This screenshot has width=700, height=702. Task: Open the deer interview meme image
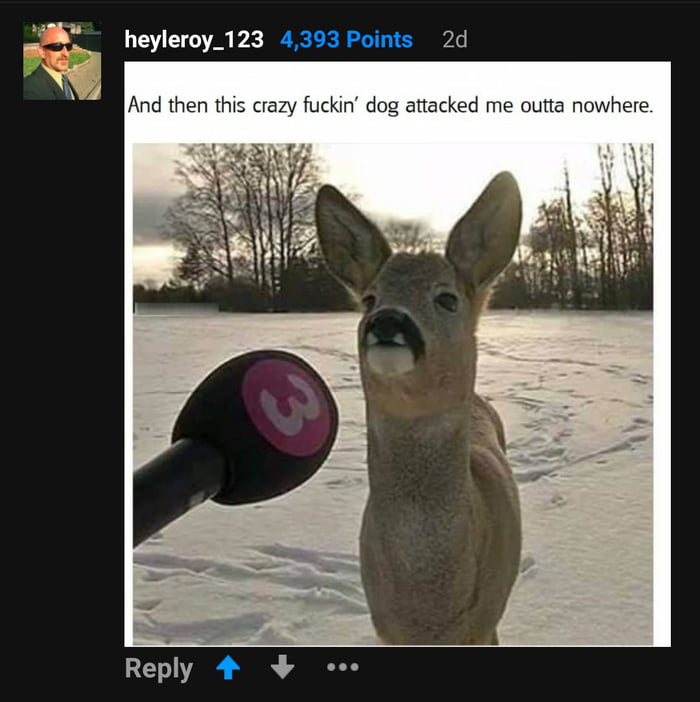pyautogui.click(x=393, y=394)
